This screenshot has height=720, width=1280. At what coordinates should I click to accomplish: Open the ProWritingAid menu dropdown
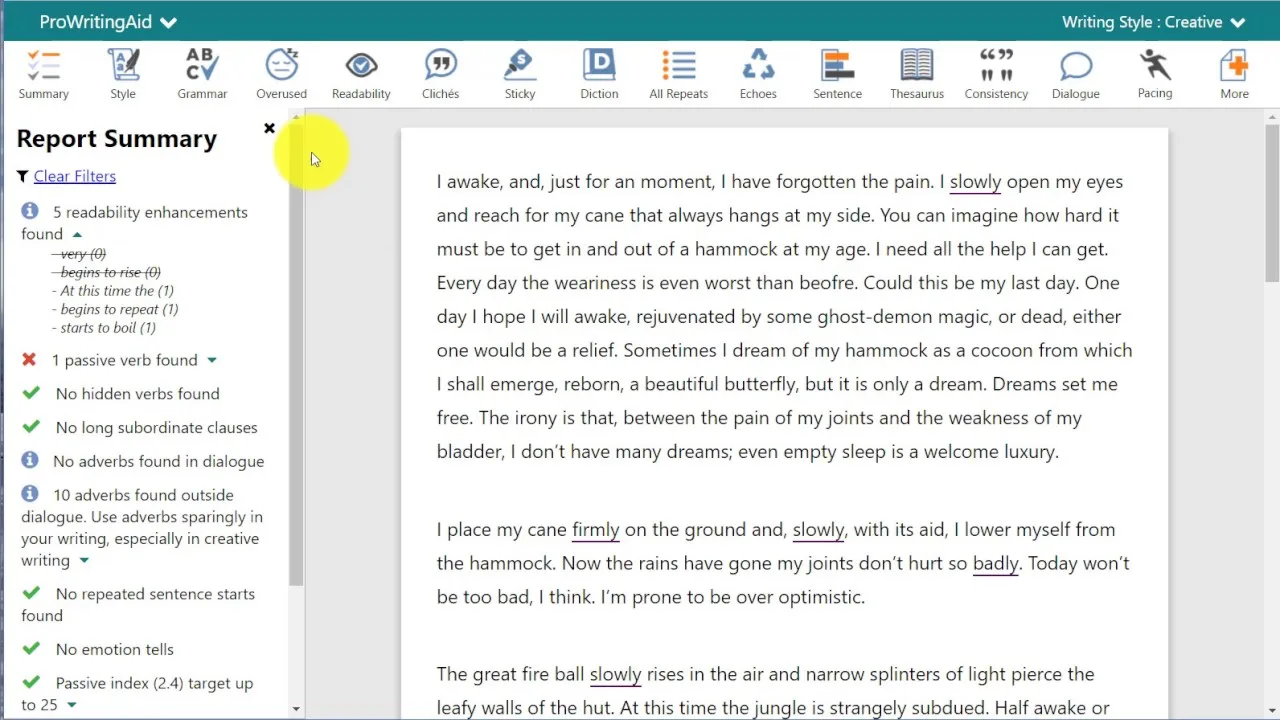coord(108,22)
